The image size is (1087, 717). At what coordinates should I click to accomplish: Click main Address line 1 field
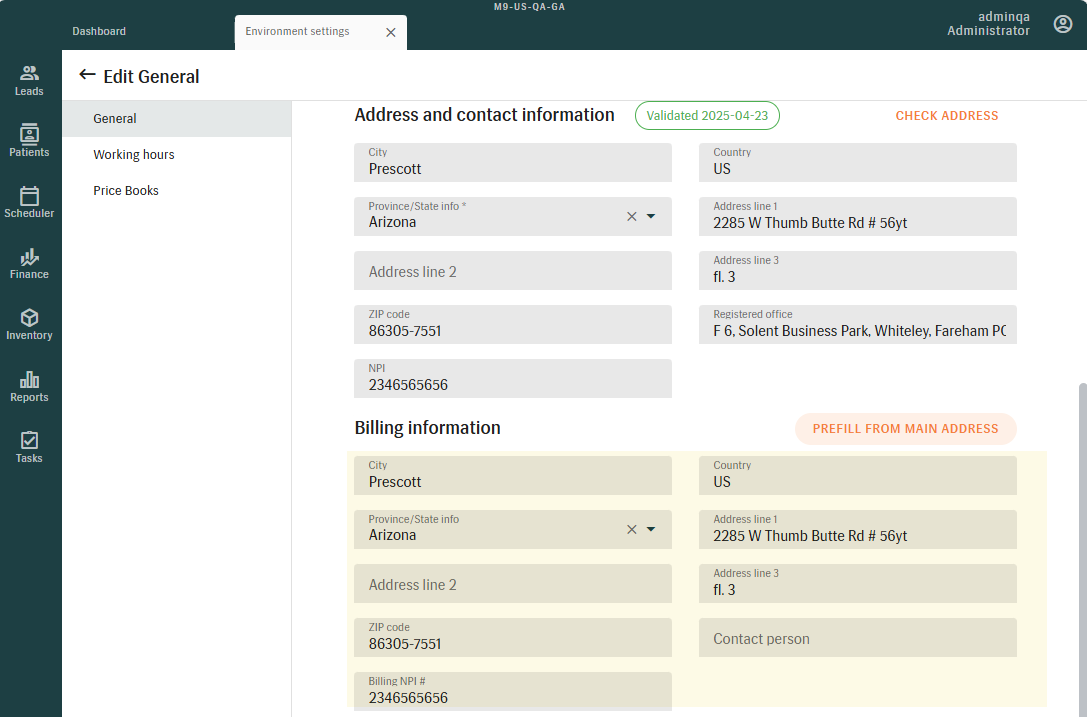(x=858, y=216)
